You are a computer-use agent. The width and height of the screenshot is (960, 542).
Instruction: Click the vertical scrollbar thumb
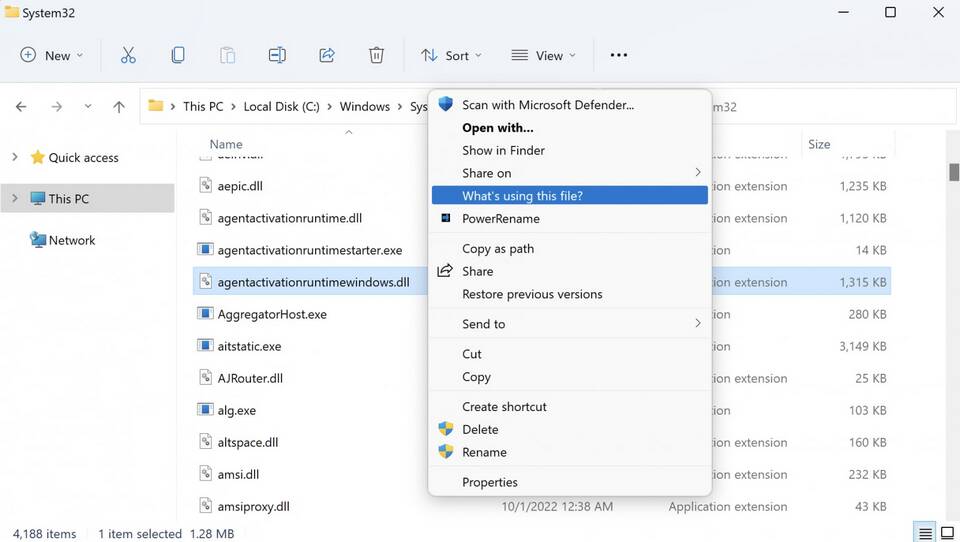click(954, 171)
